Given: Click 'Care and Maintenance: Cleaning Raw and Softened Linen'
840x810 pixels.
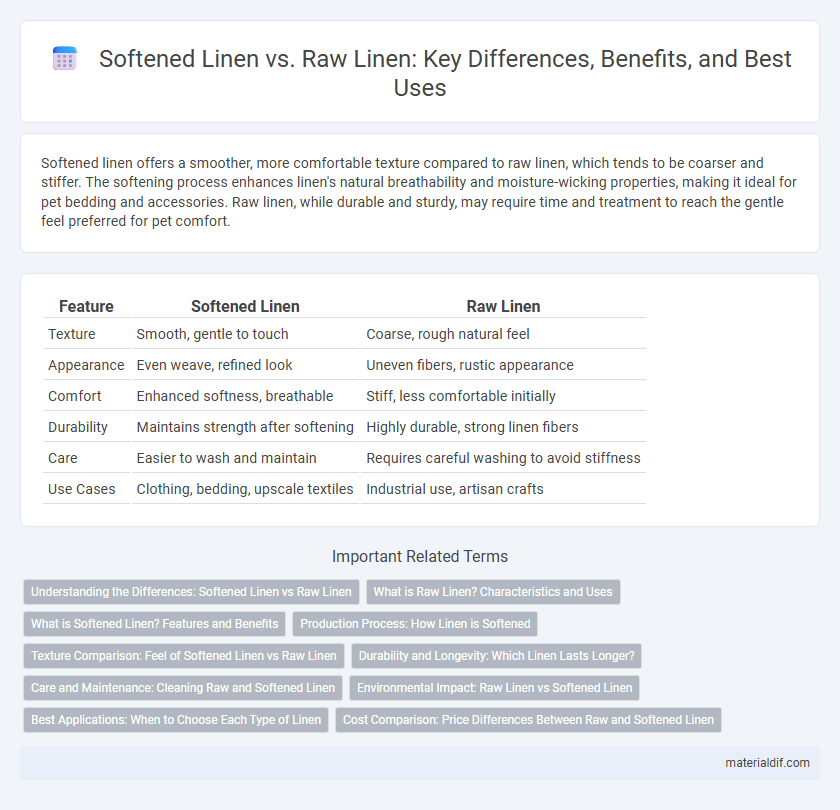Looking at the screenshot, I should (183, 688).
